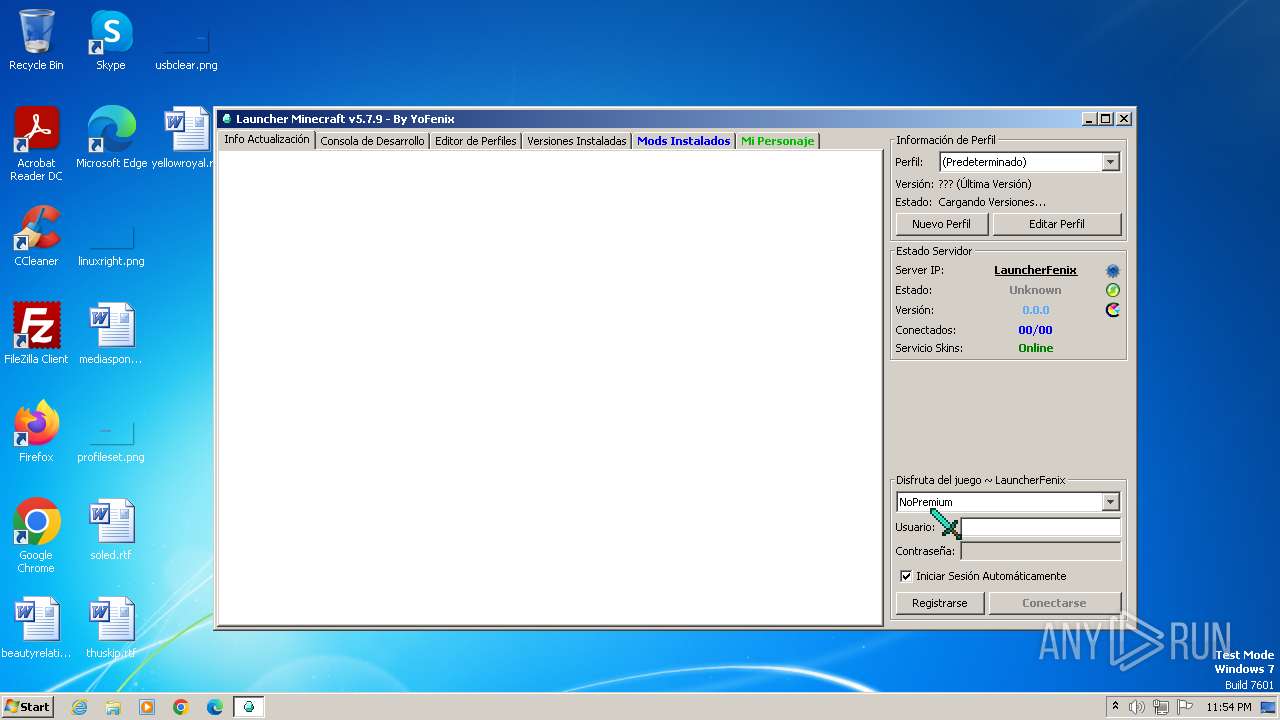Open the Recycle Bin desktop icon
Viewport: 1280px width, 720px height.
click(x=36, y=40)
